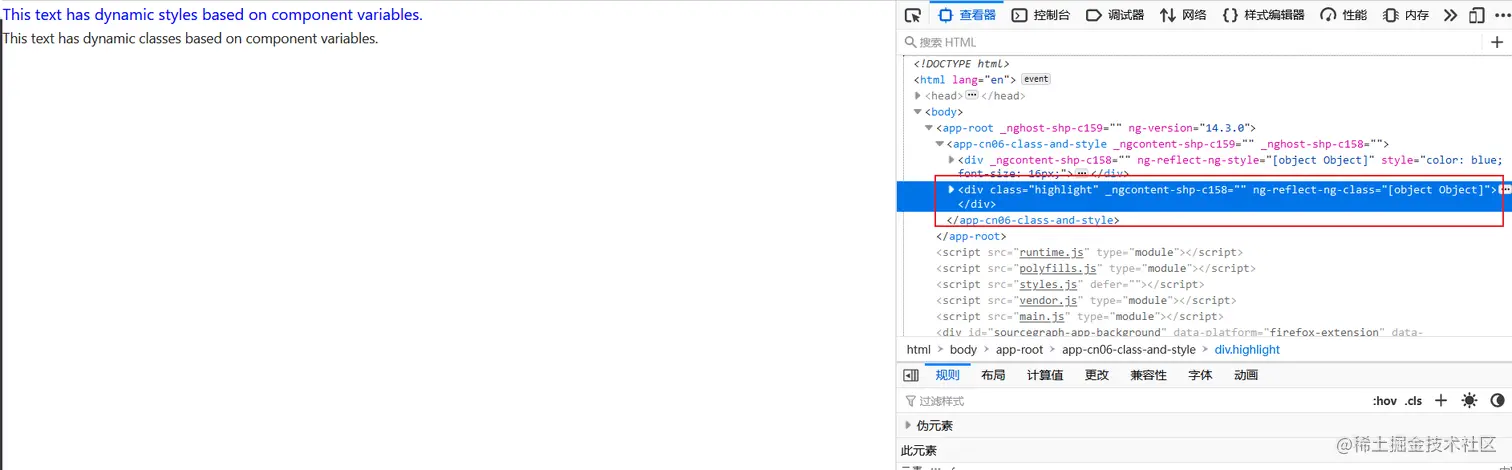Open the 样式编辑器 Style Editor tab
The image size is (1512, 470).
(x=1263, y=15)
